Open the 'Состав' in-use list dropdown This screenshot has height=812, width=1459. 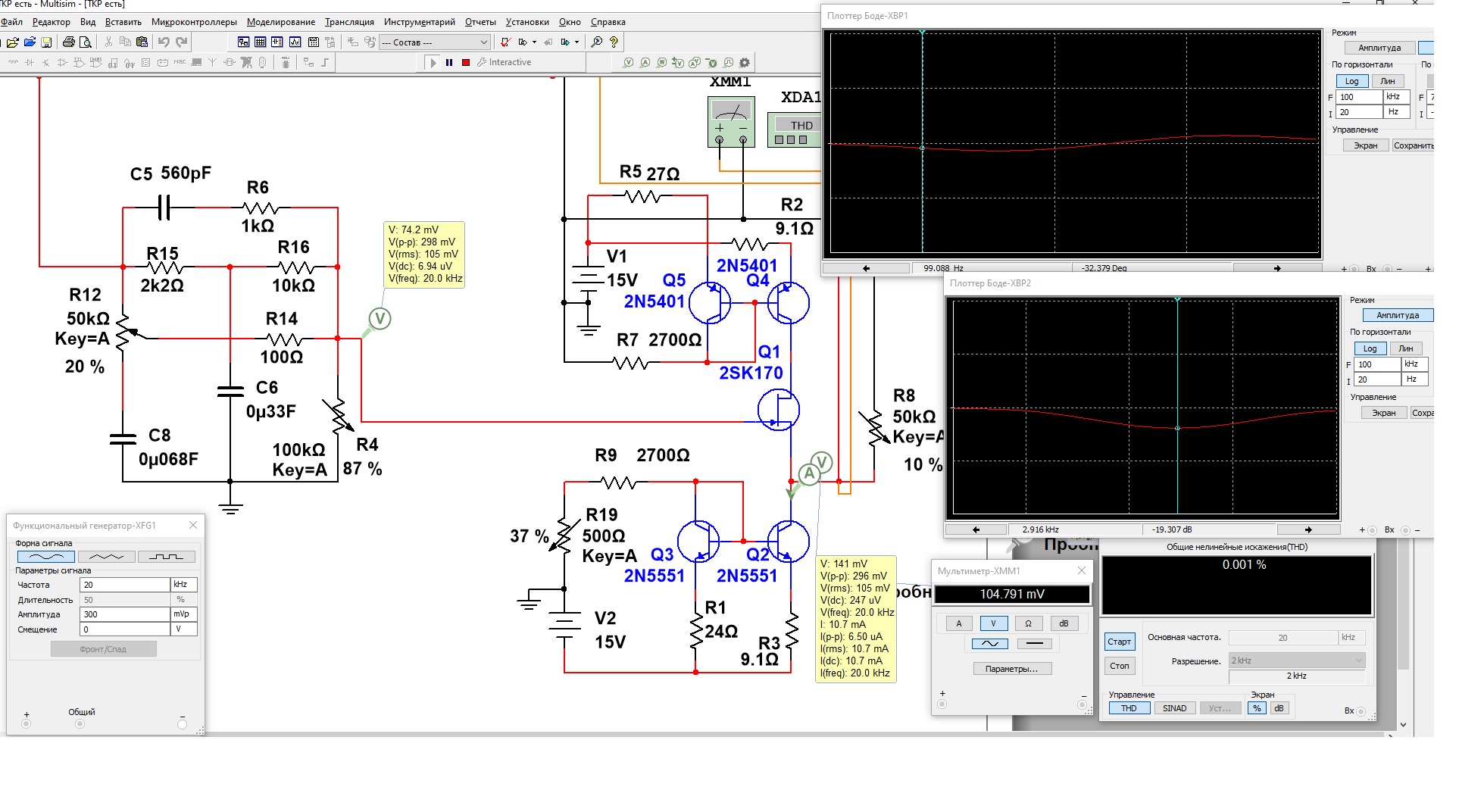483,42
